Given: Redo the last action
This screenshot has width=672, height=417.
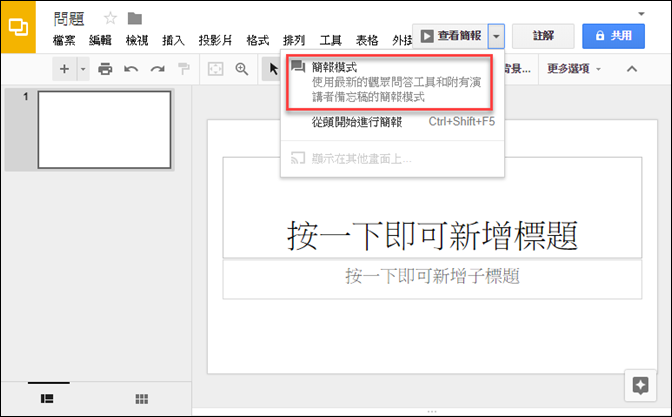Looking at the screenshot, I should point(157,69).
